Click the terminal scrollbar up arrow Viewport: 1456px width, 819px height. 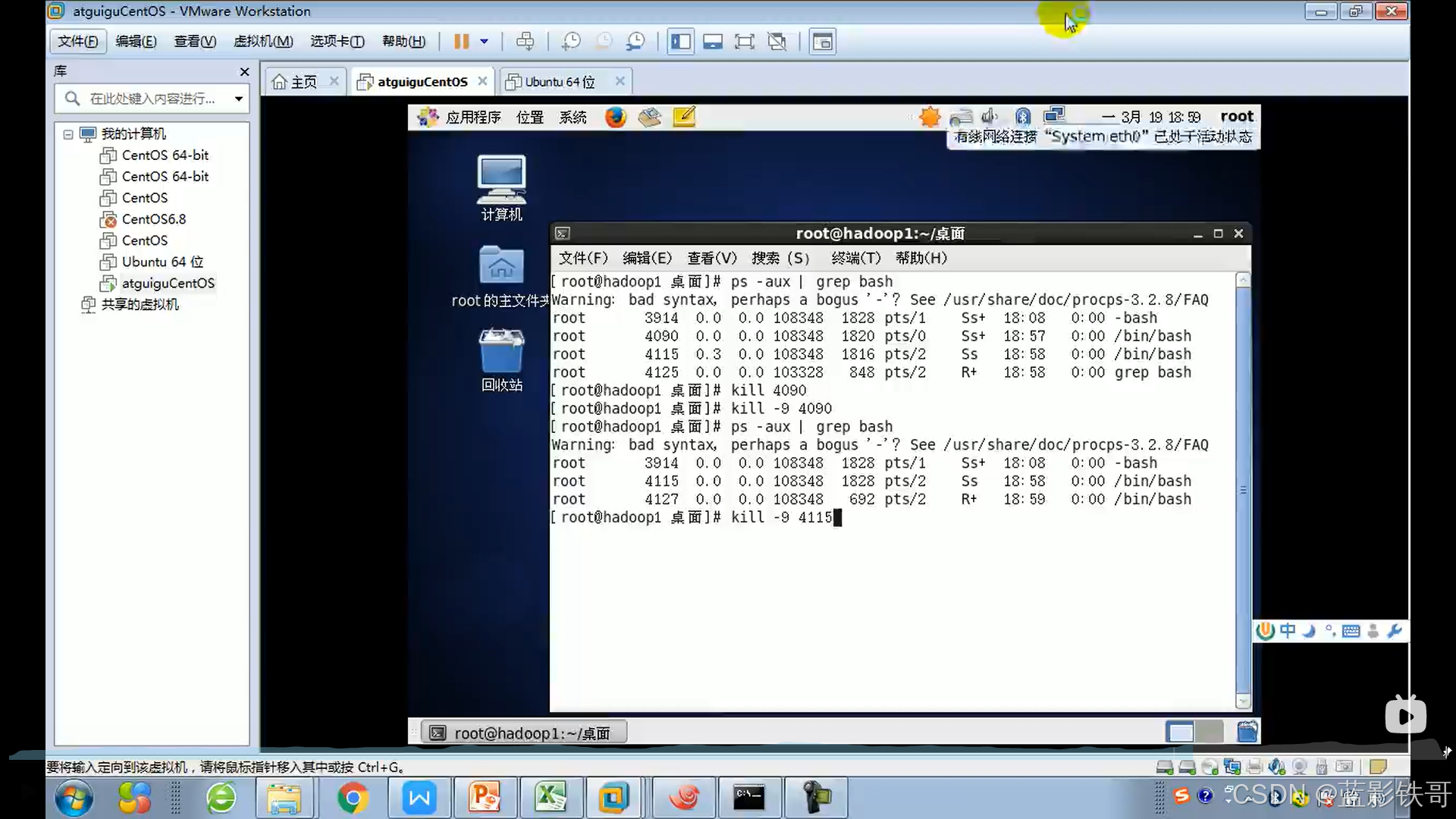click(x=1243, y=280)
